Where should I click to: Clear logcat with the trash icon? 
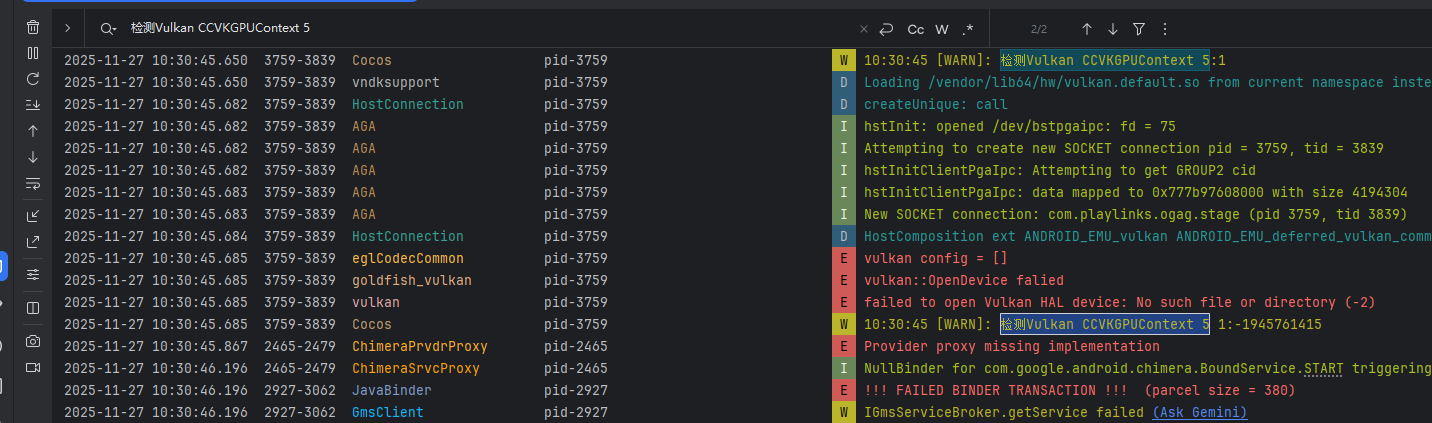click(x=33, y=28)
